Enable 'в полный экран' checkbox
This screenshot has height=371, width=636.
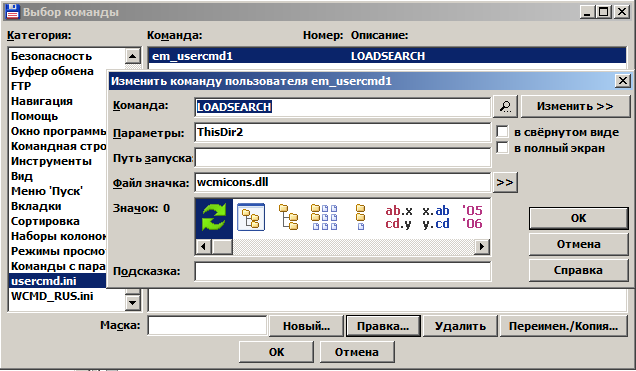point(502,148)
